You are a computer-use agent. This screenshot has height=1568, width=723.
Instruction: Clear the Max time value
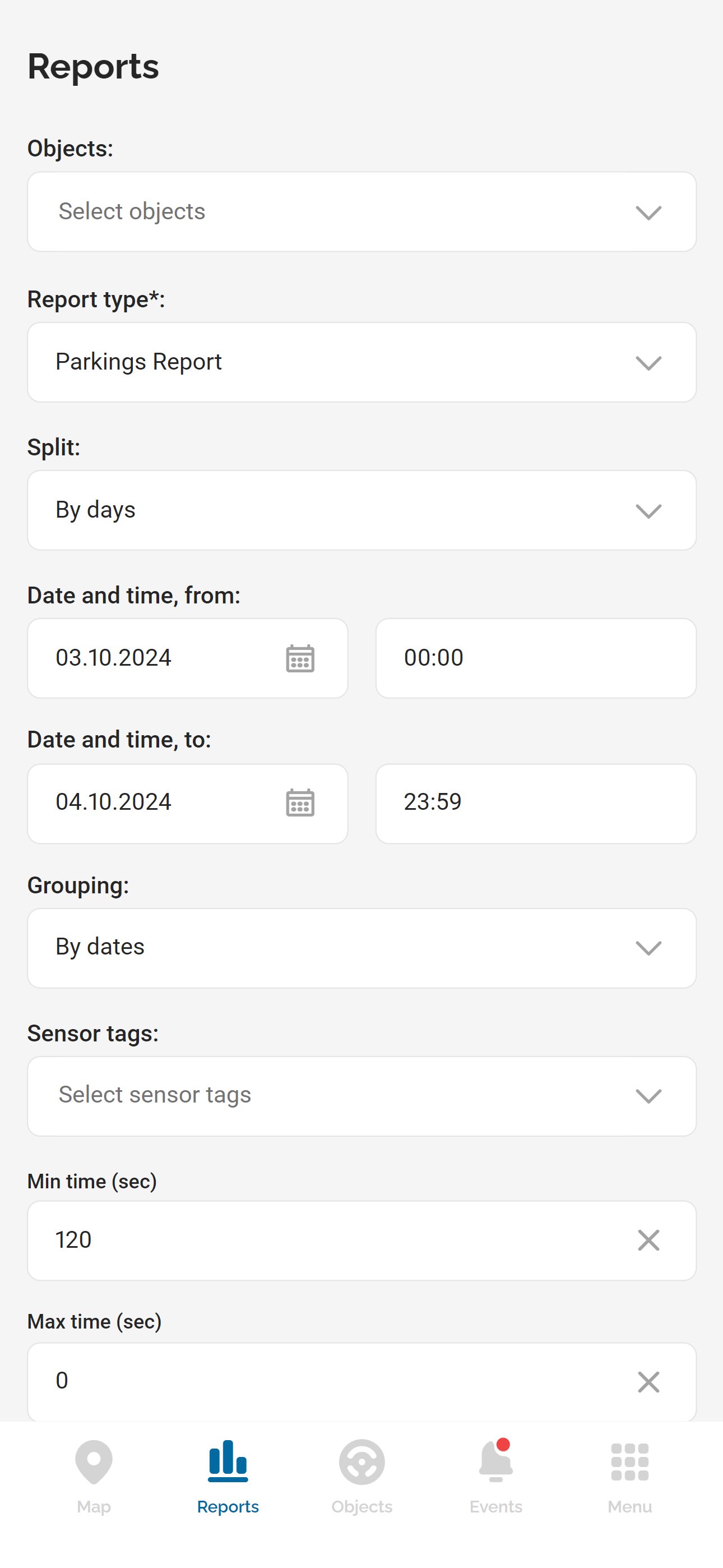pyautogui.click(x=648, y=1382)
